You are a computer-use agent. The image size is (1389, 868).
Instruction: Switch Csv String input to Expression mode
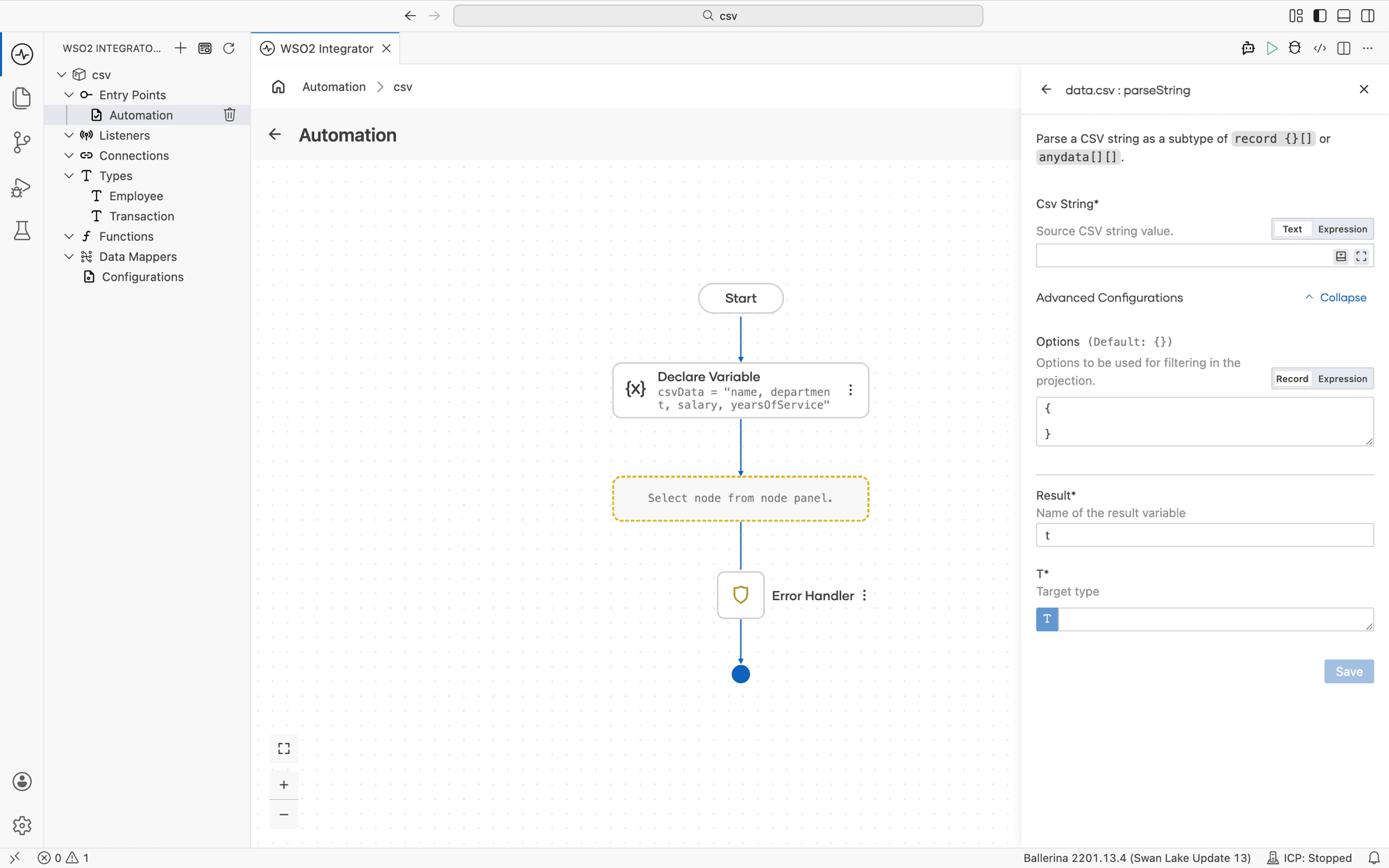click(x=1342, y=229)
